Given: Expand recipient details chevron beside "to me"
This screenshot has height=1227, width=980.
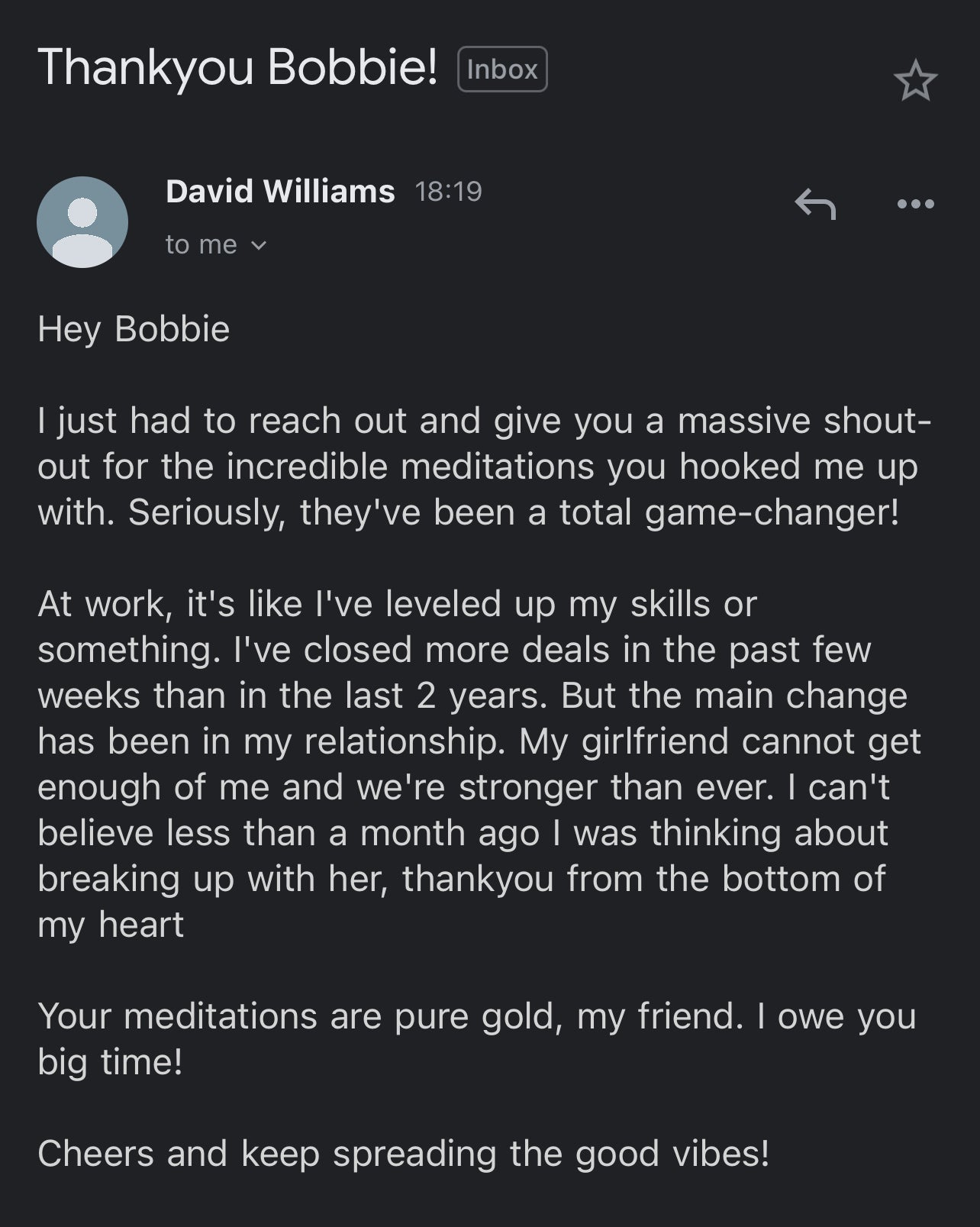Looking at the screenshot, I should [x=260, y=246].
